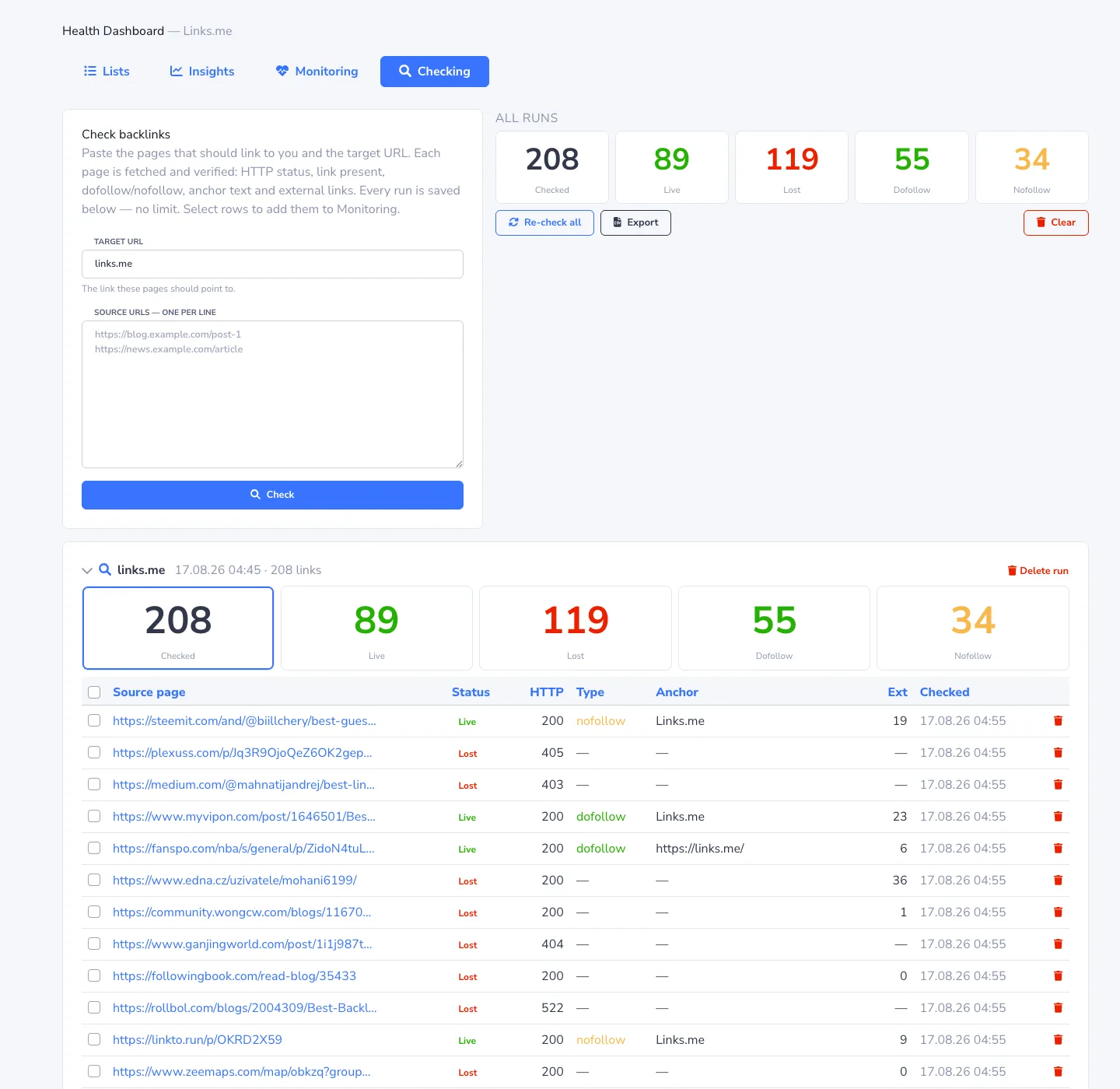Filter run by the 89 Live card

376,628
